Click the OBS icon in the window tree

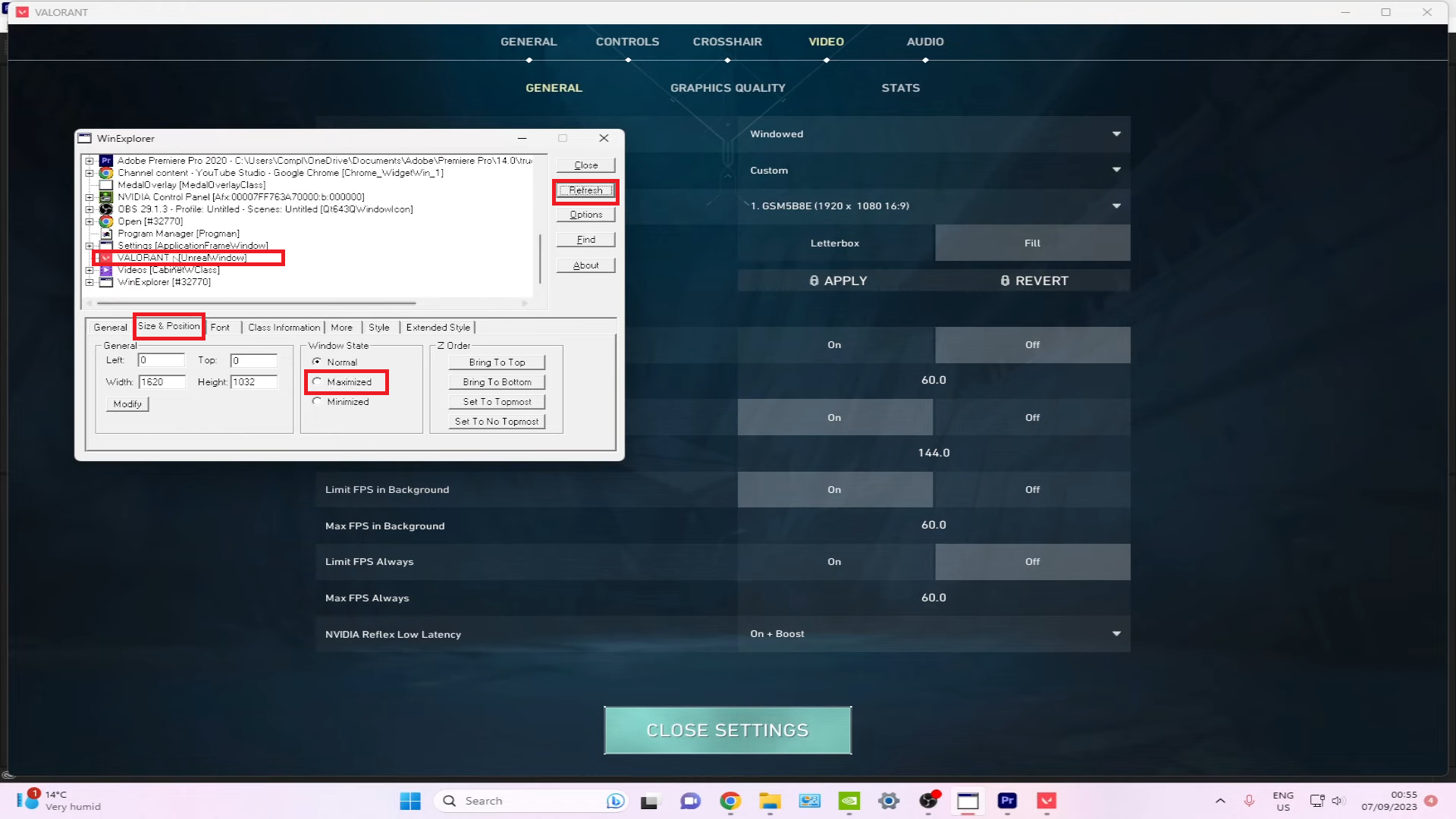pos(106,209)
